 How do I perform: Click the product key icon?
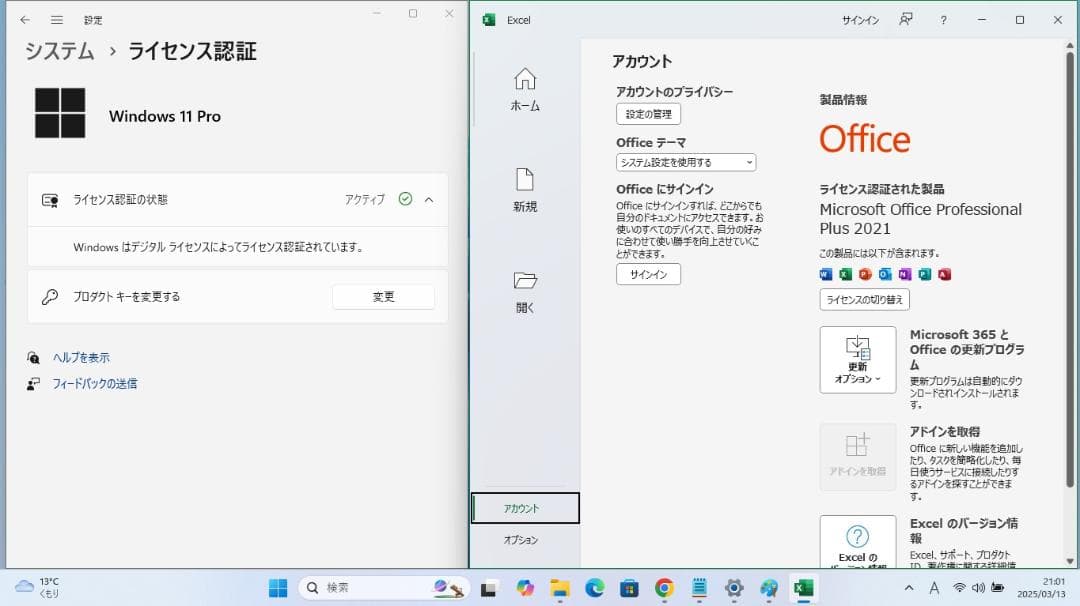click(50, 297)
